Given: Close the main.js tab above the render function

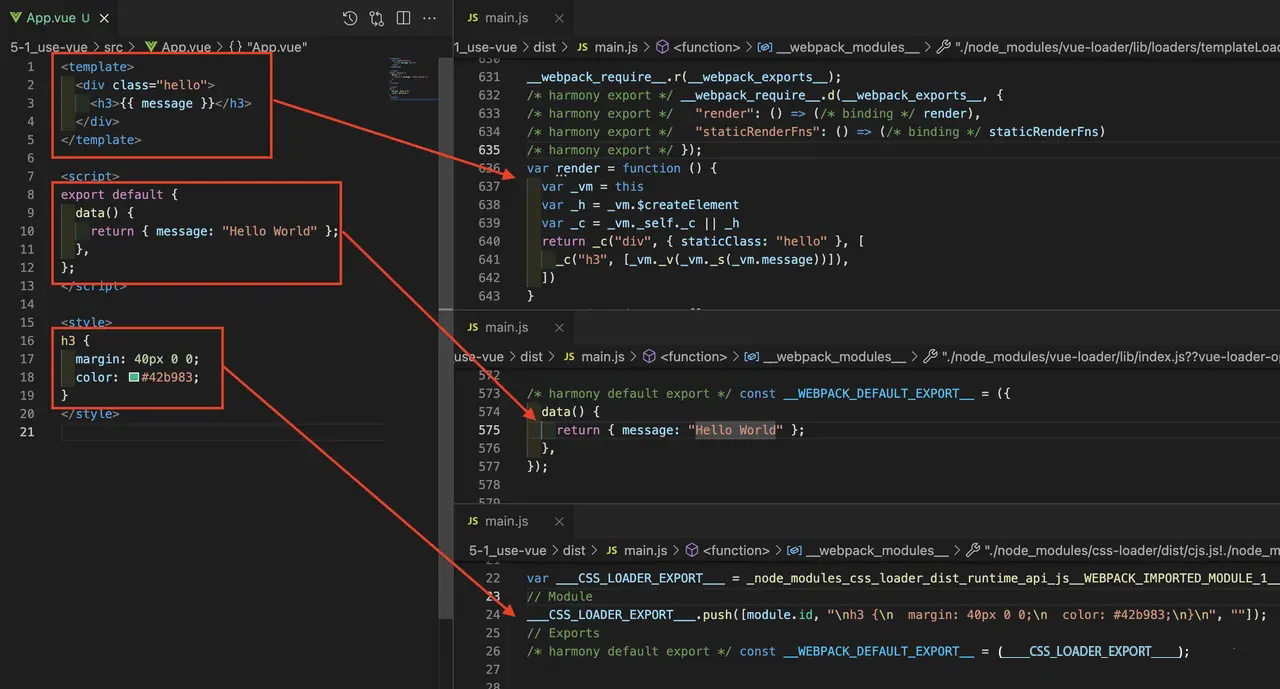Looking at the screenshot, I should (x=558, y=18).
